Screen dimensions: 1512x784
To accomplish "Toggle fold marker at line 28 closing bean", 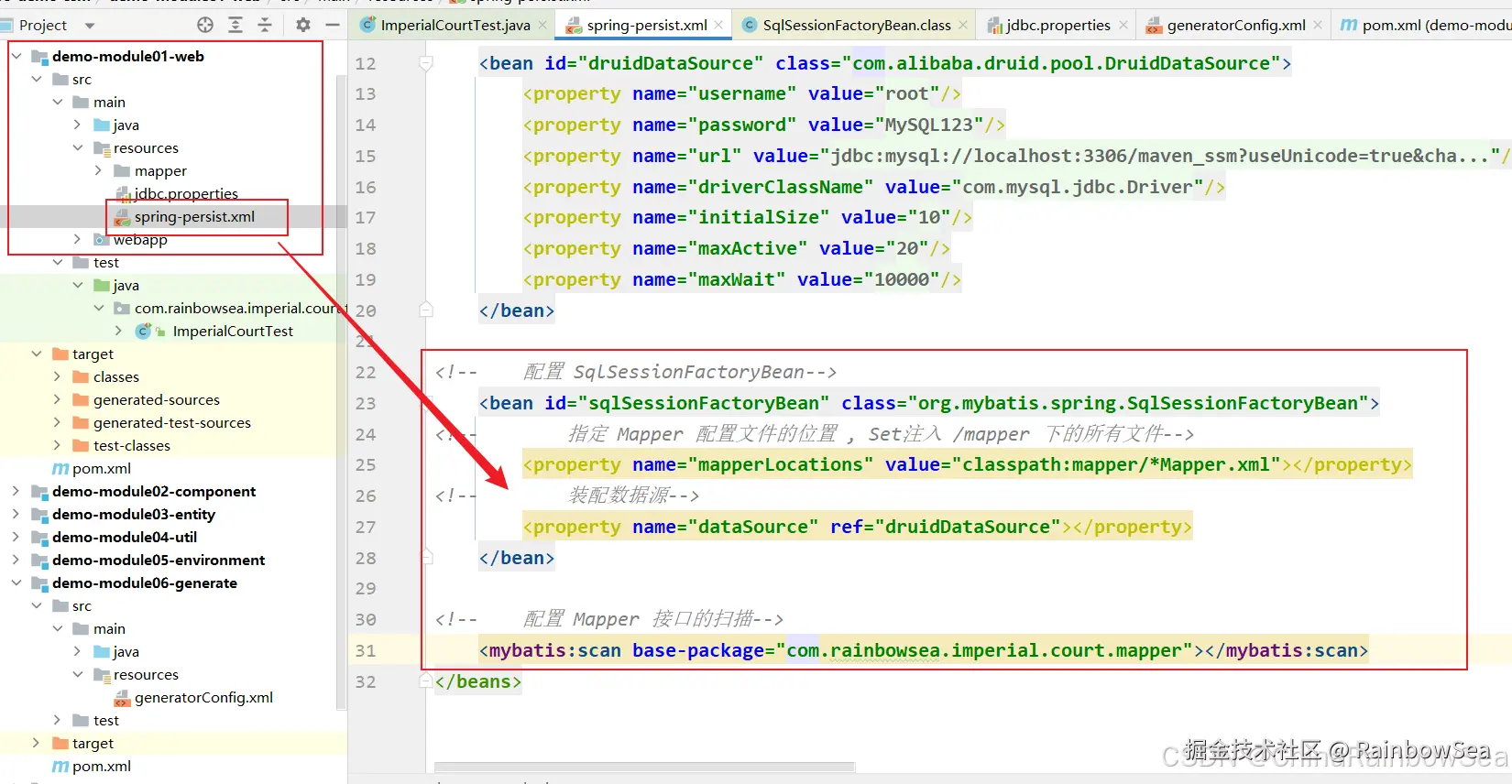I will point(426,557).
